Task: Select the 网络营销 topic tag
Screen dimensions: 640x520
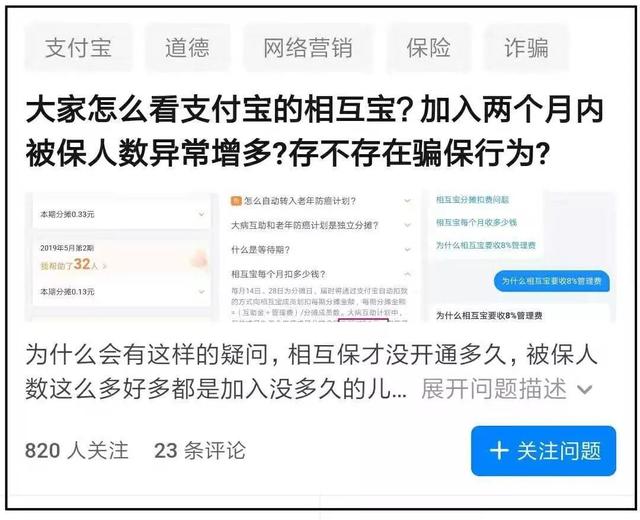Action: [x=308, y=48]
